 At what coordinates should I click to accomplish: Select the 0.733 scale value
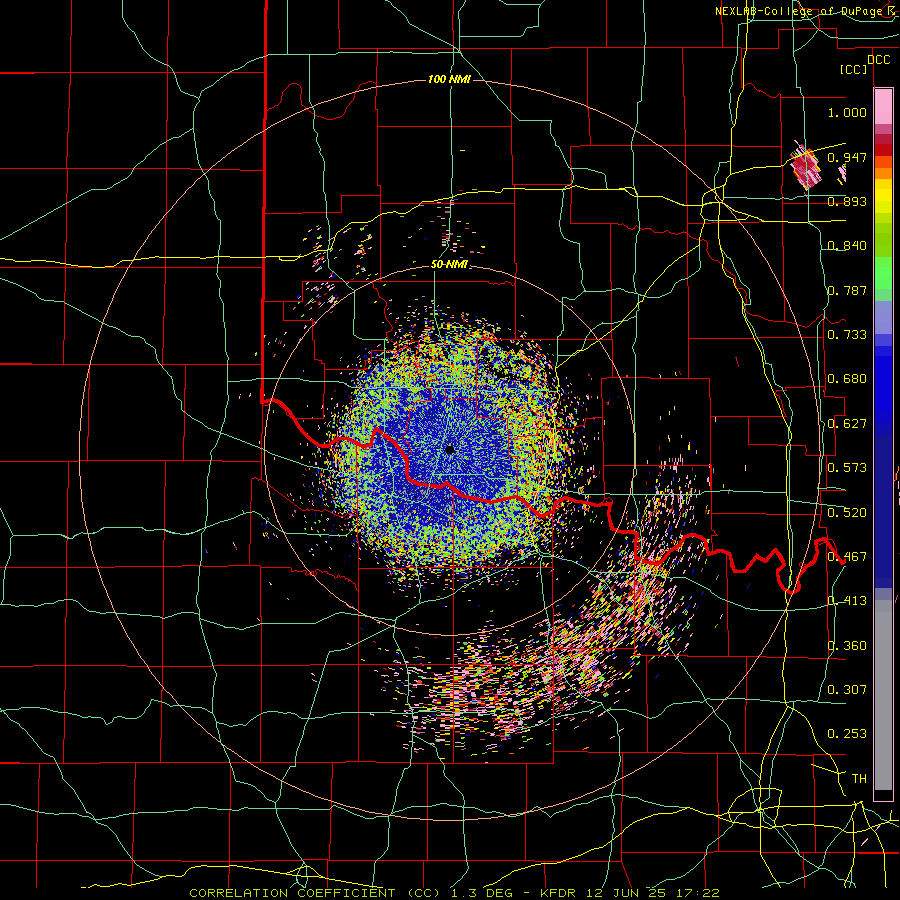pos(847,334)
